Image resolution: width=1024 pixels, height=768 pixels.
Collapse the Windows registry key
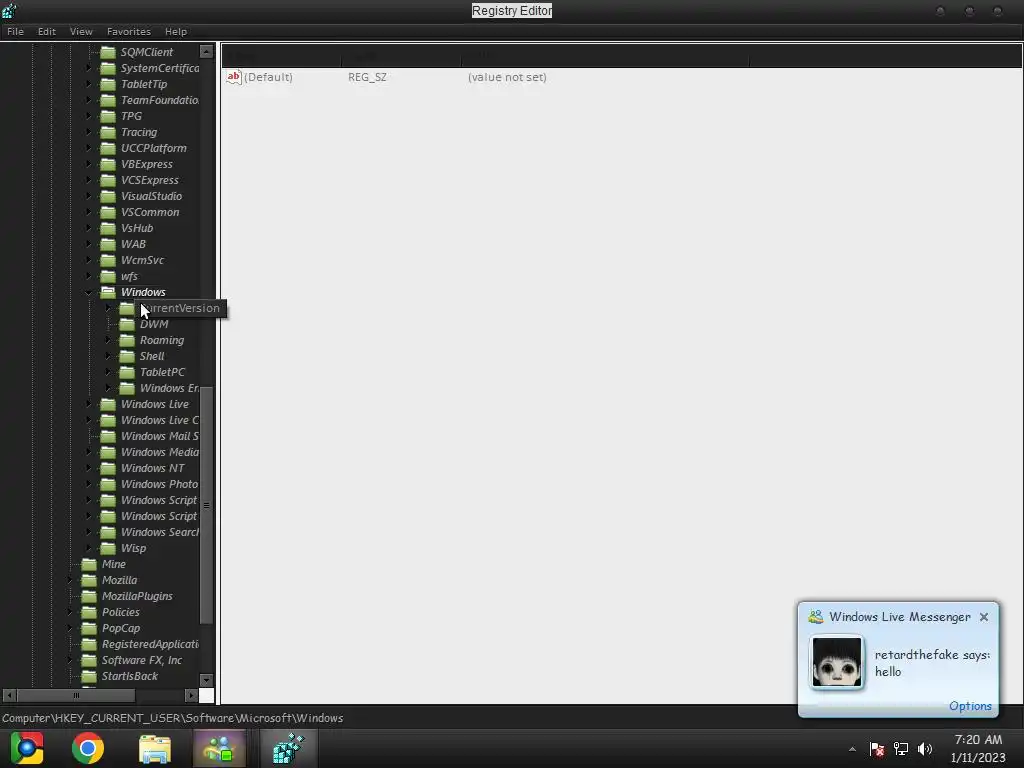[89, 293]
